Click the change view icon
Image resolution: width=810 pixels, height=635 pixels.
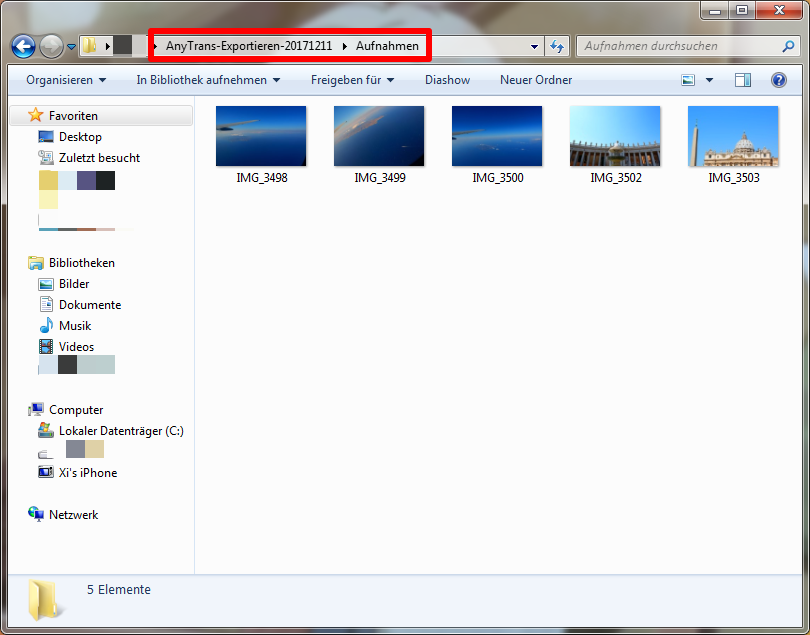click(688, 80)
